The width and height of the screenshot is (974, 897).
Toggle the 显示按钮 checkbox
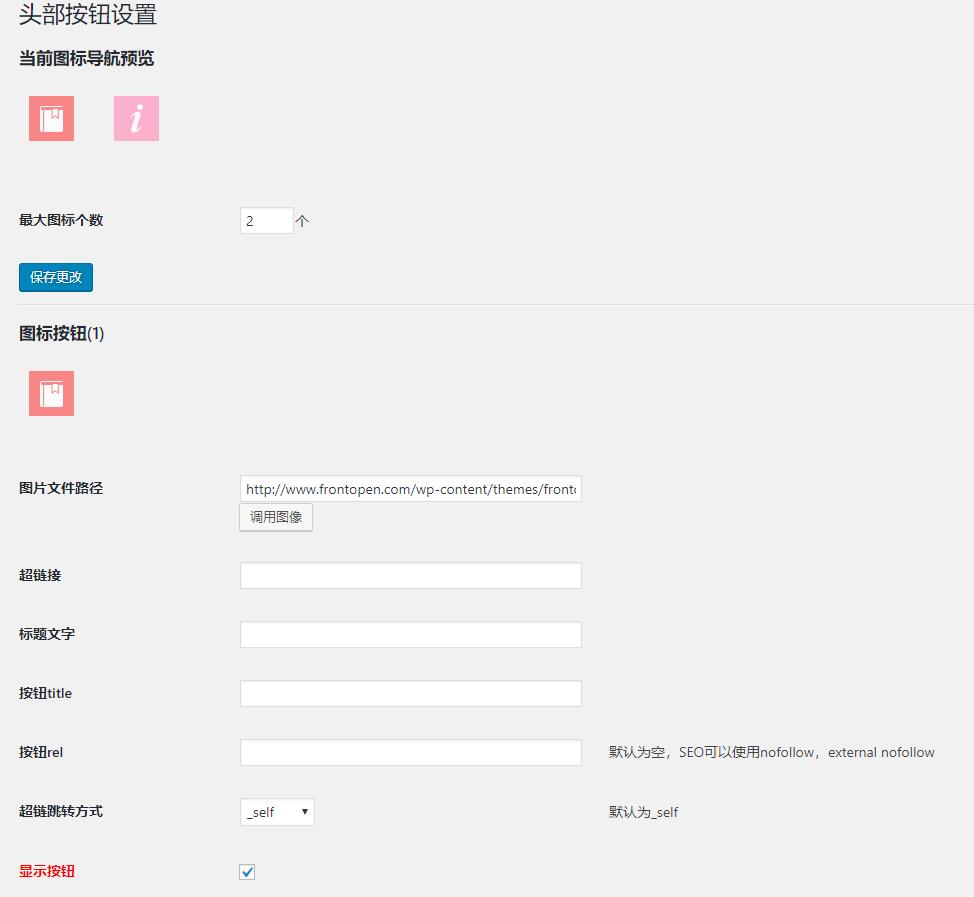(247, 872)
